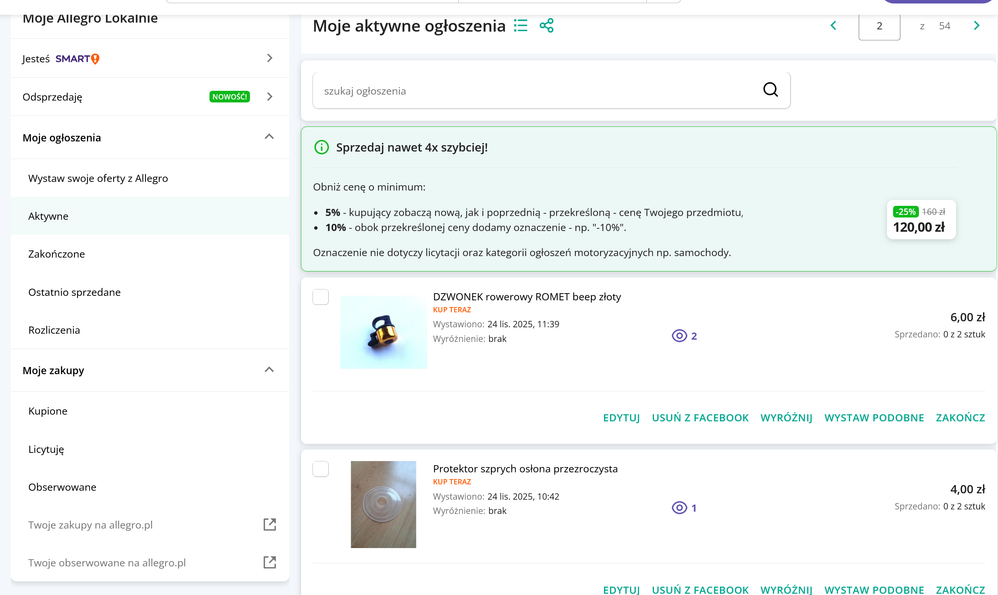Click external link icon for Twoje zakupy
Screen dimensions: 998x595
click(x=269, y=525)
